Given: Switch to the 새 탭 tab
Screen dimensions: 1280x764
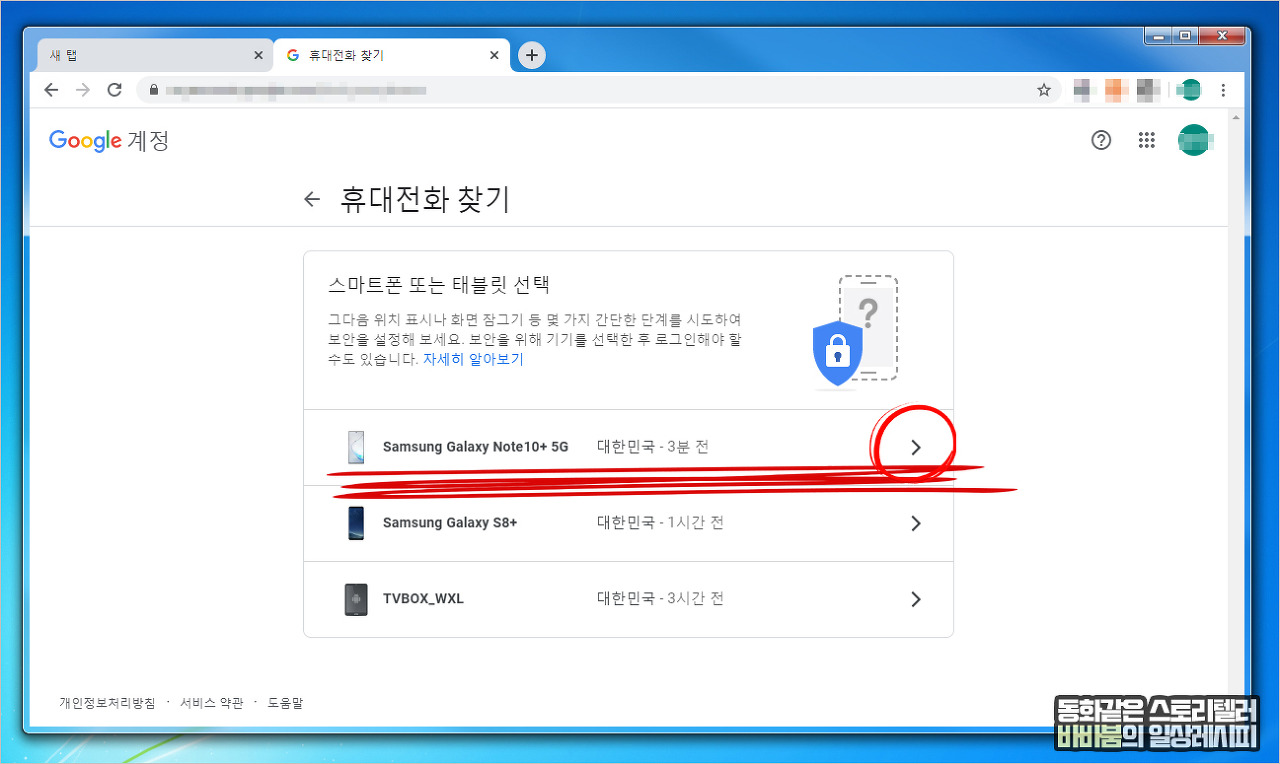Looking at the screenshot, I should [155, 56].
